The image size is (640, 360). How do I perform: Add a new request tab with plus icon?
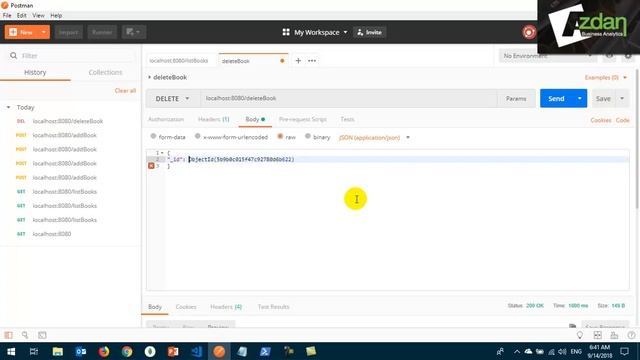298,60
